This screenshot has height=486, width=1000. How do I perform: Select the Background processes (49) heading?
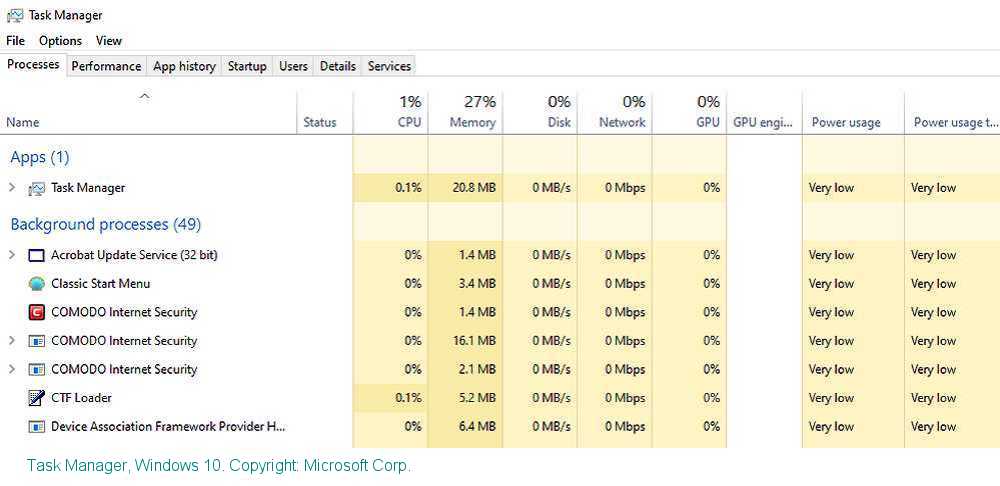pos(106,225)
